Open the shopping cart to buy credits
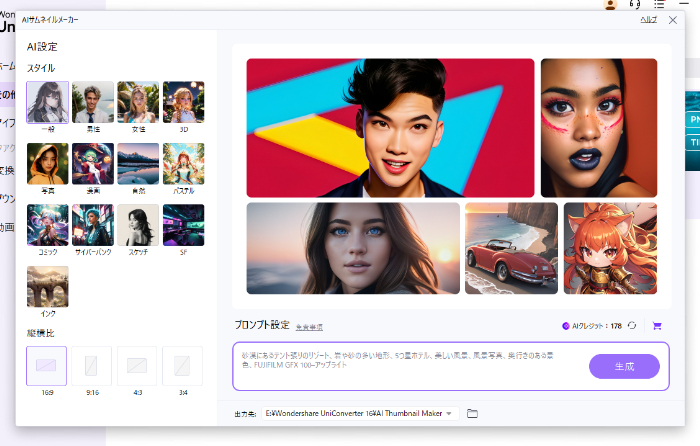700x446 pixels. 657,326
